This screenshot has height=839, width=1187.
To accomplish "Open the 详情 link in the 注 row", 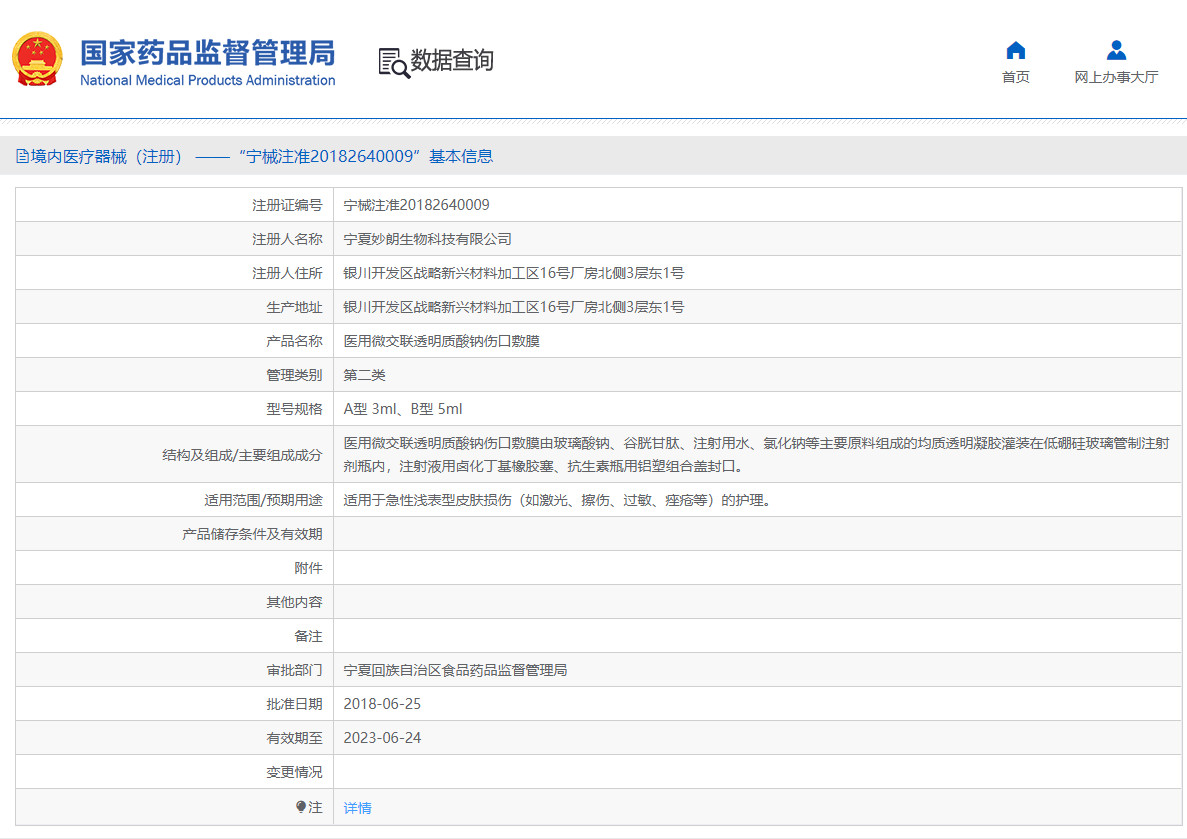I will (x=356, y=806).
